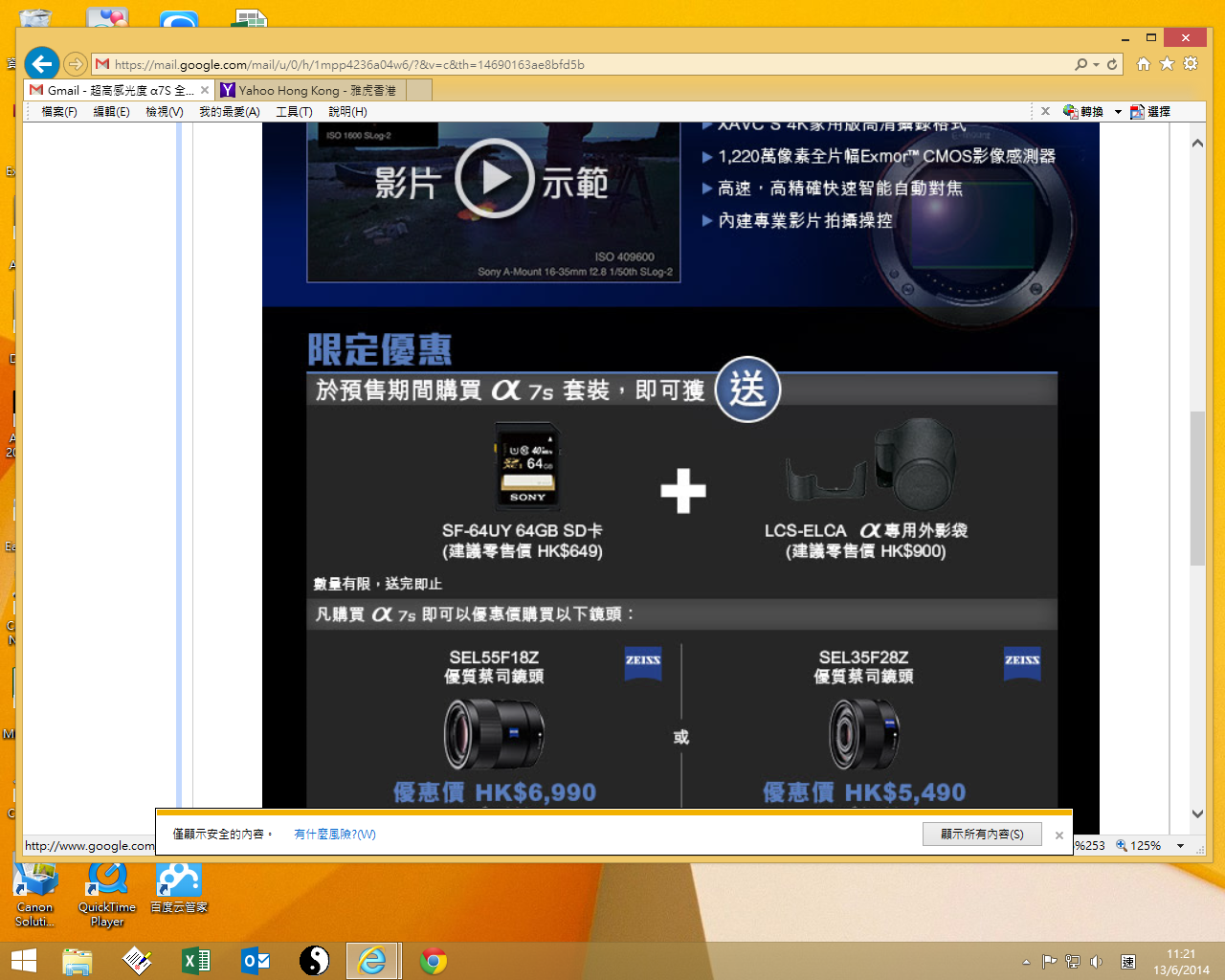This screenshot has height=980, width=1225.
Task: Open the volume speaker tray icon
Action: tap(1096, 962)
